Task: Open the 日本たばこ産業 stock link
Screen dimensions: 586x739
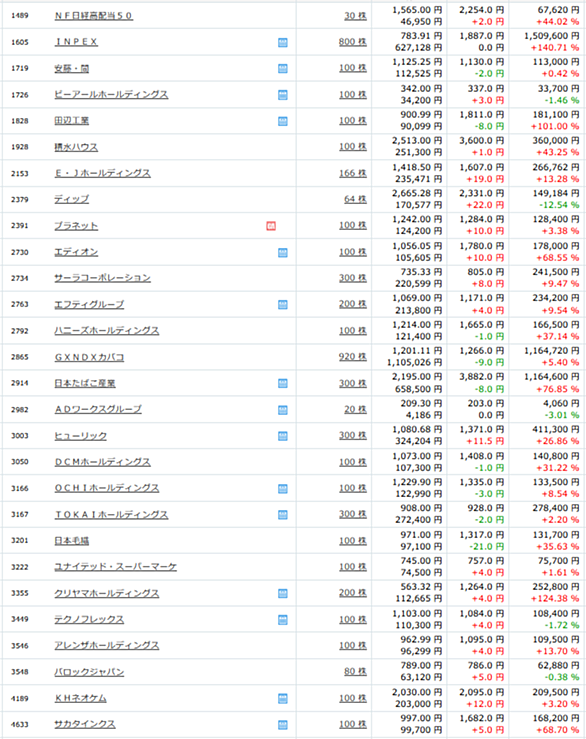Action: pos(85,383)
